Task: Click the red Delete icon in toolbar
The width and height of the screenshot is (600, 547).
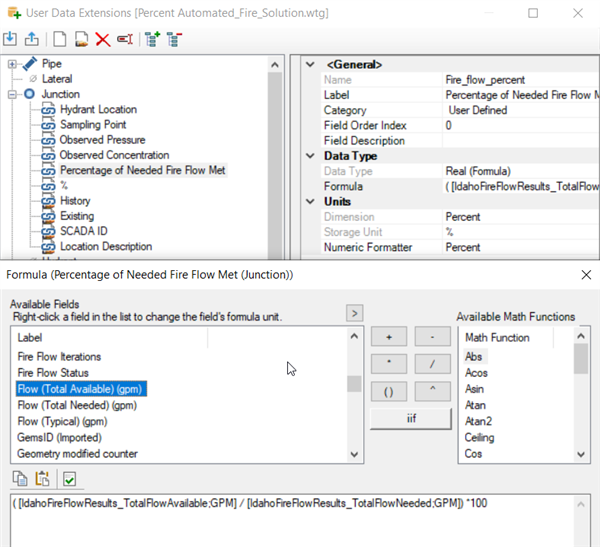Action: click(x=102, y=40)
